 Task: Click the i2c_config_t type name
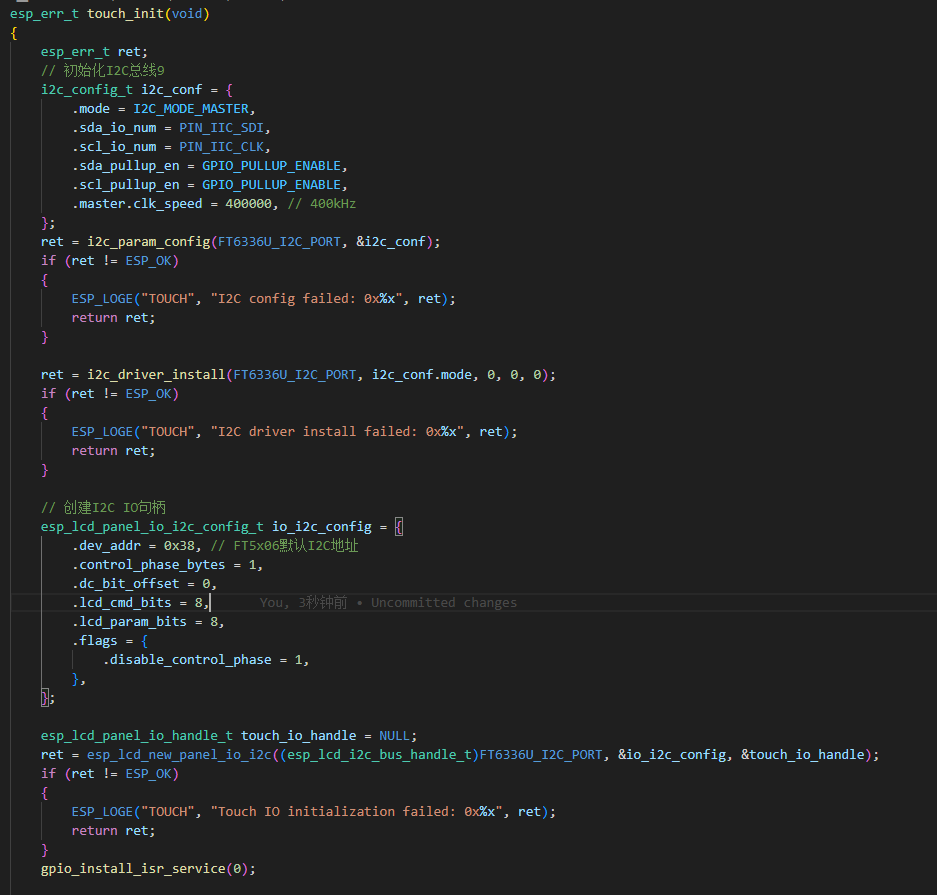coord(87,90)
